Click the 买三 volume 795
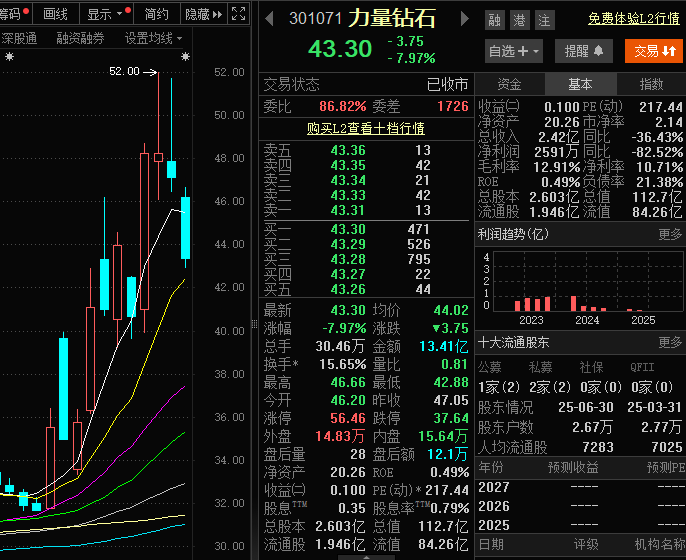Viewport: 686px width, 560px height. [419, 259]
